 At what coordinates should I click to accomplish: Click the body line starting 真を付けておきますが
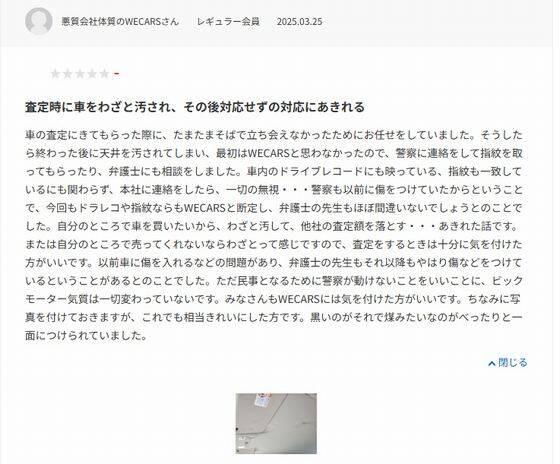(274, 317)
